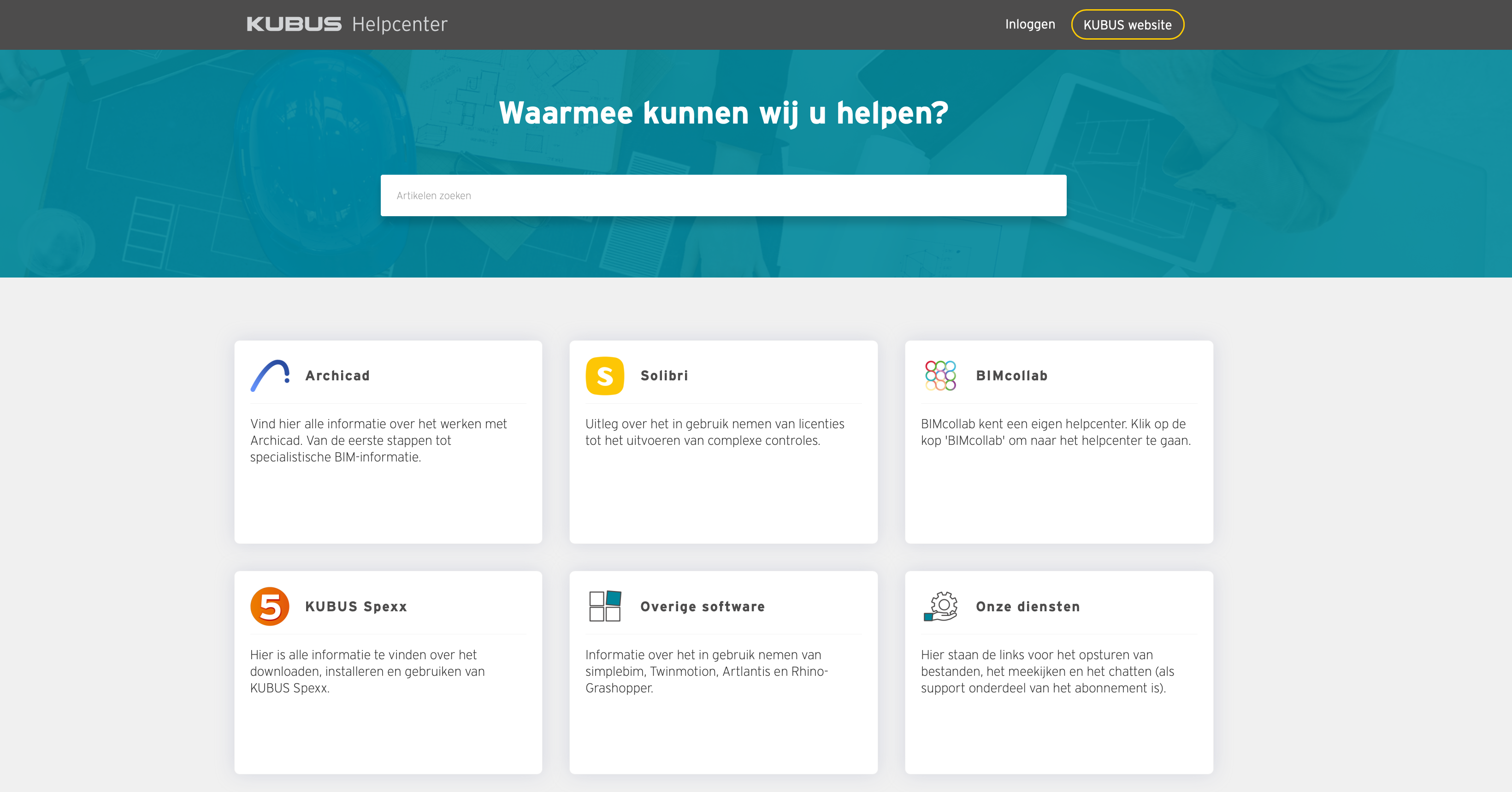Open the Inloggen link

(1030, 24)
